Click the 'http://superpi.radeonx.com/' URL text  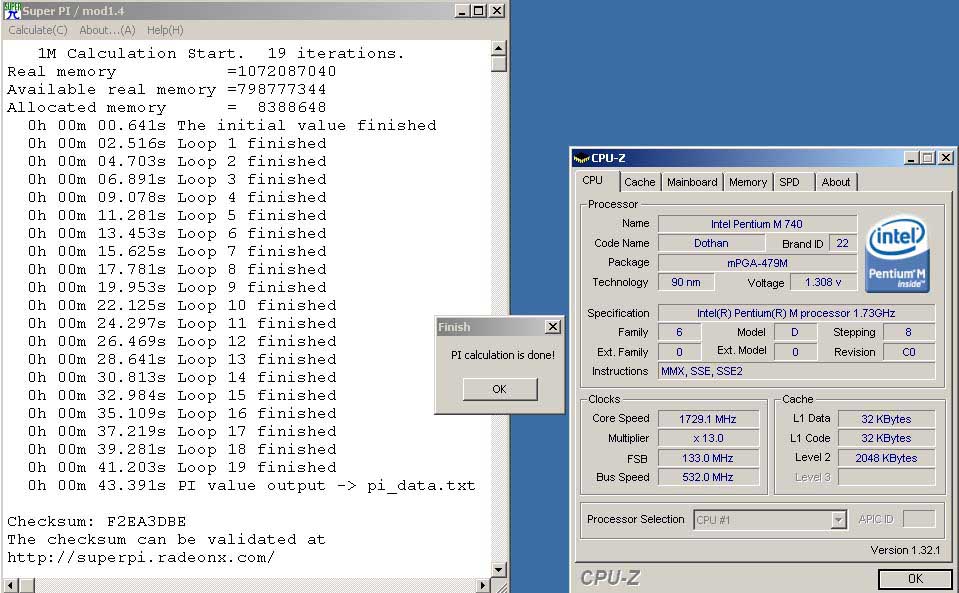click(x=141, y=558)
